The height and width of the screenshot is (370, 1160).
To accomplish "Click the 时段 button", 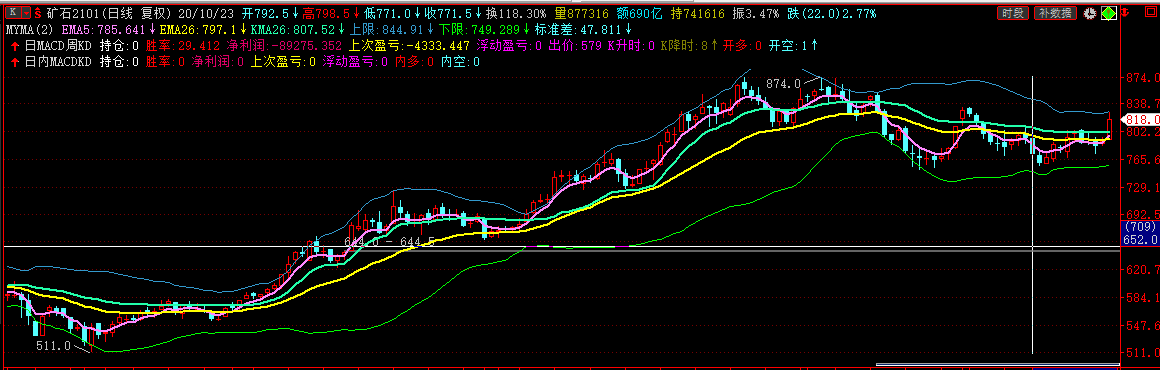I will pos(1013,13).
